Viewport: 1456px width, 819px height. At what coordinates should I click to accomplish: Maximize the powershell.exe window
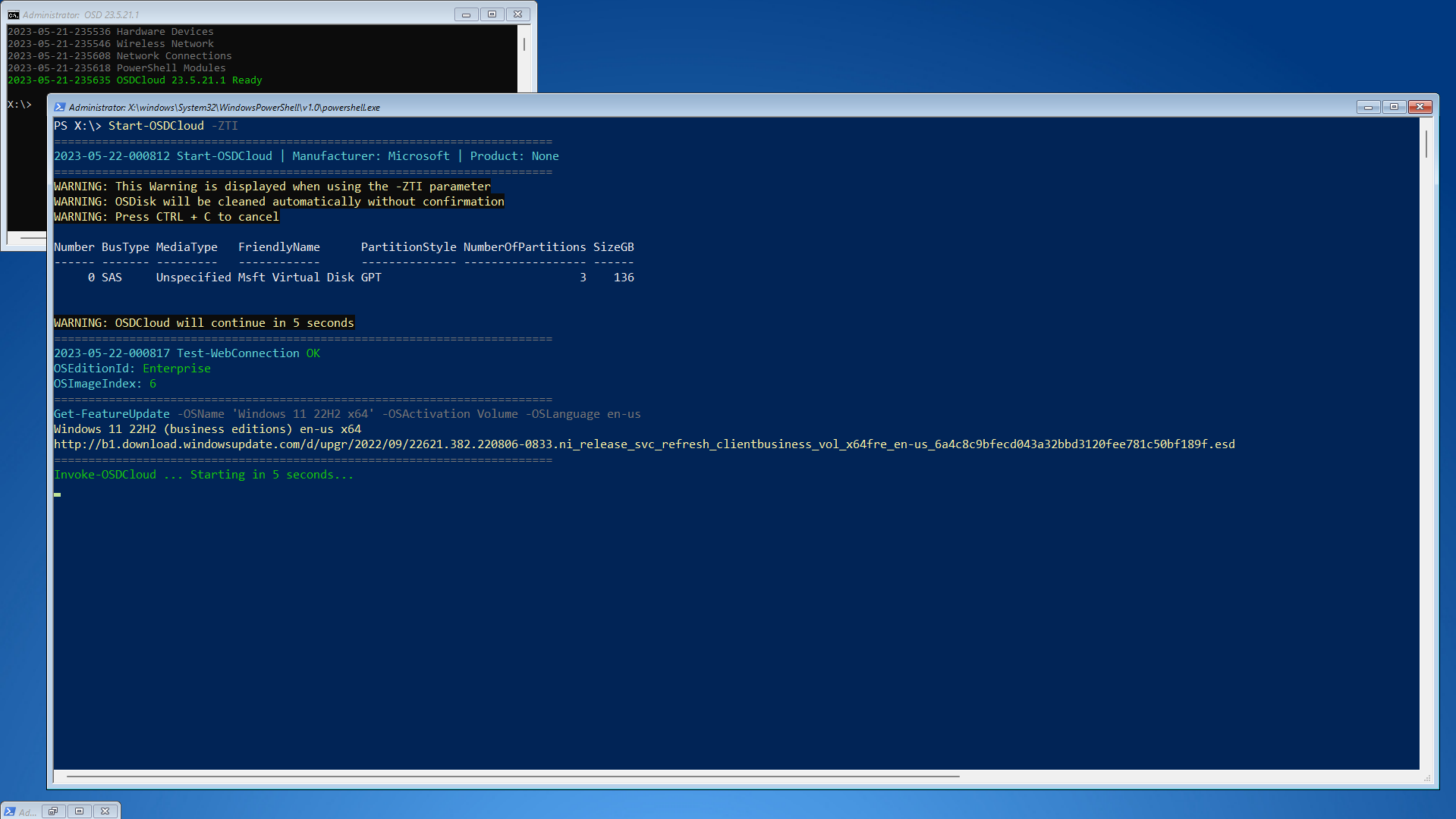(1394, 107)
